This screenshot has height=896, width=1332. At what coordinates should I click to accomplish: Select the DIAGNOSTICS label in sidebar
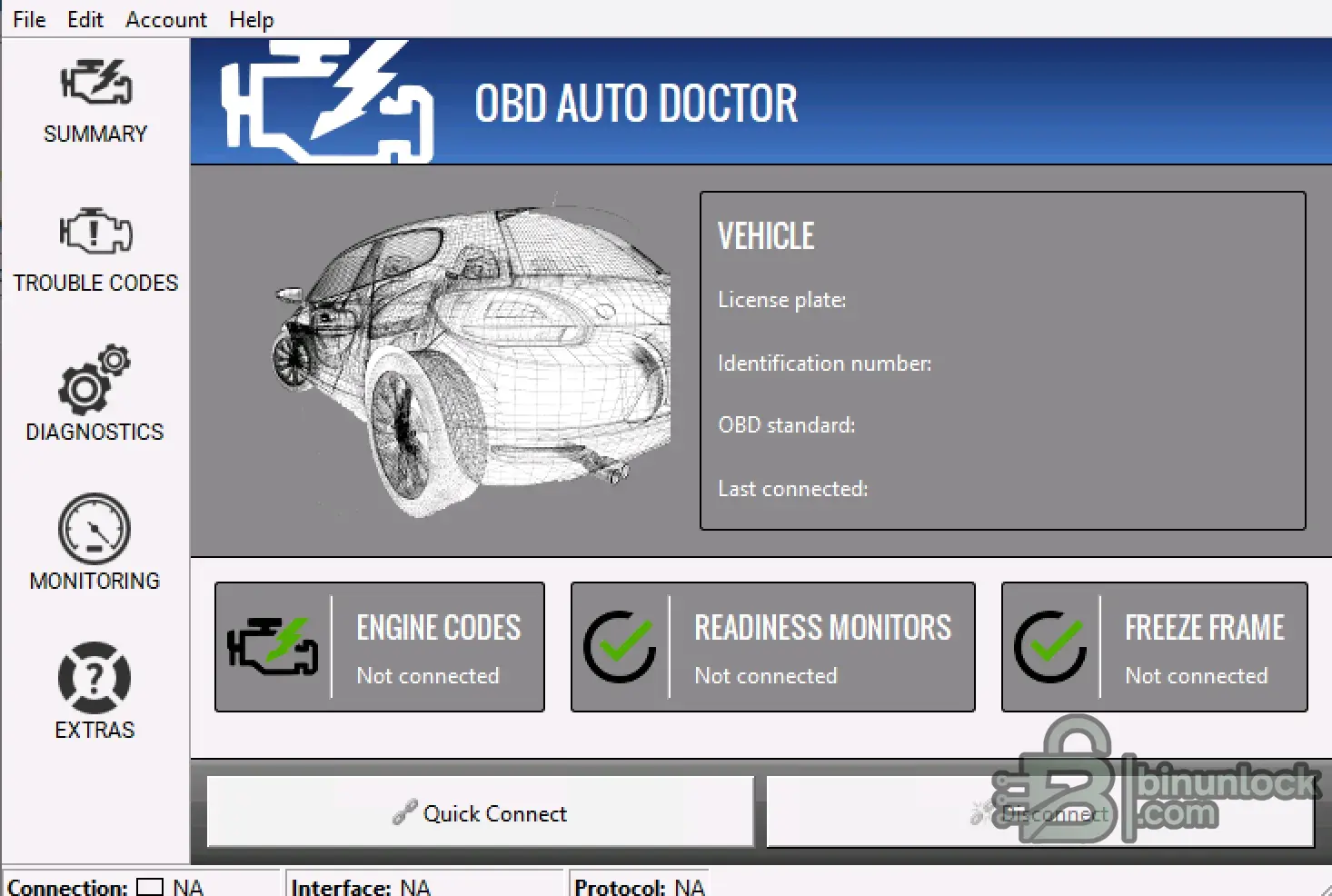[x=94, y=432]
